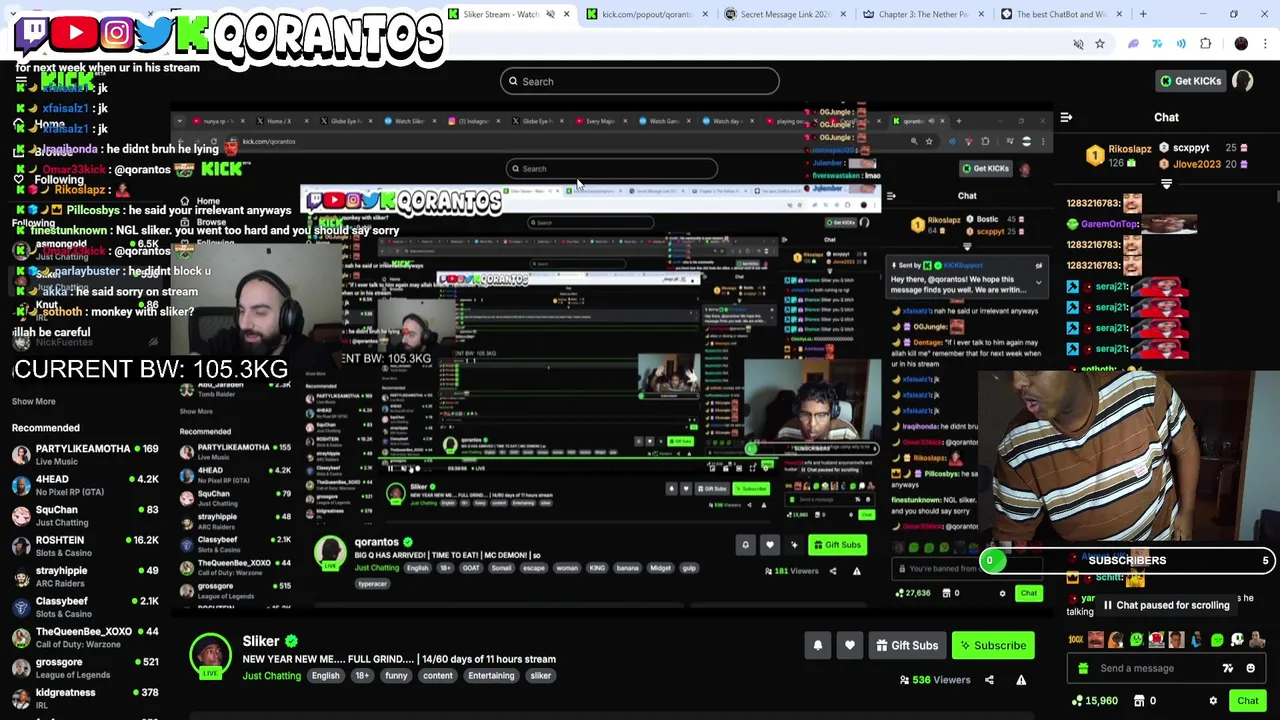Open the Chrome three-dot menu

tap(1265, 44)
